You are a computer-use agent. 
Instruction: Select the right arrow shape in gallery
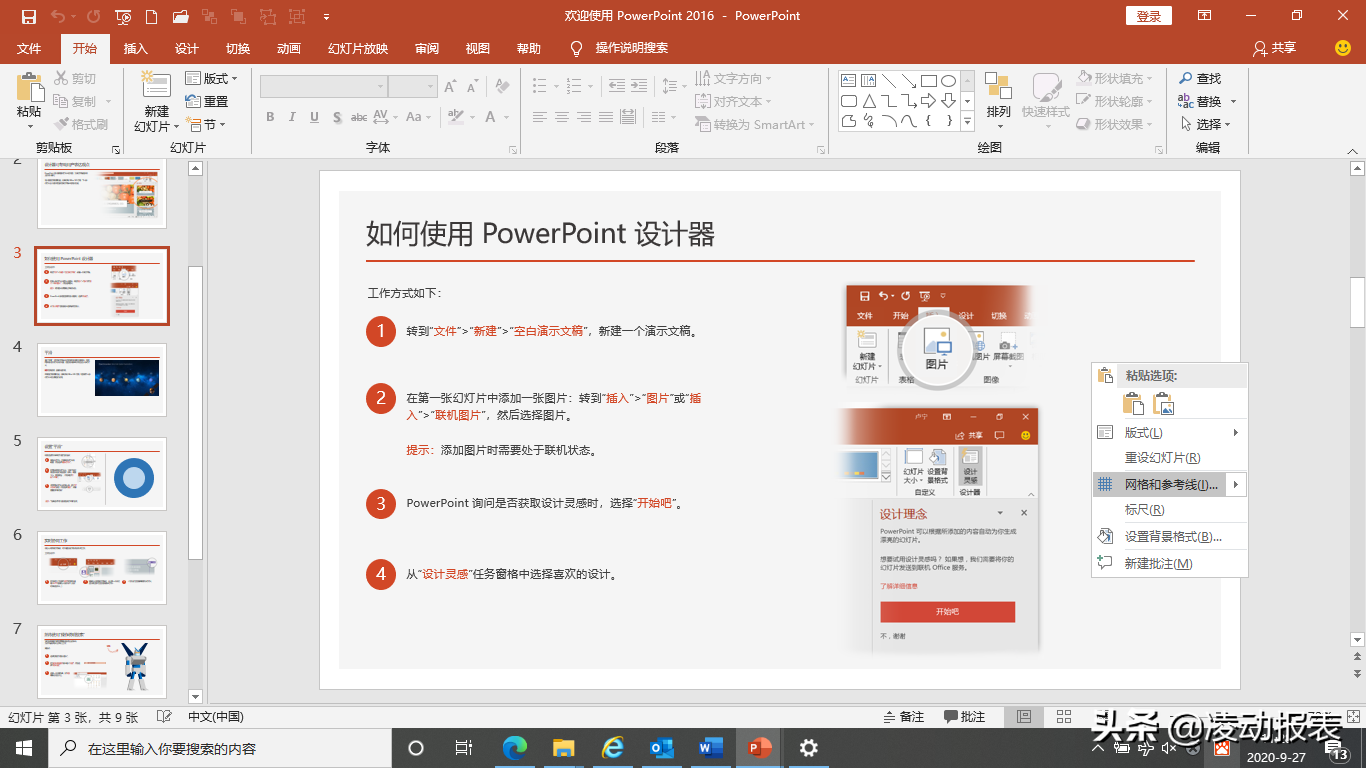[928, 101]
